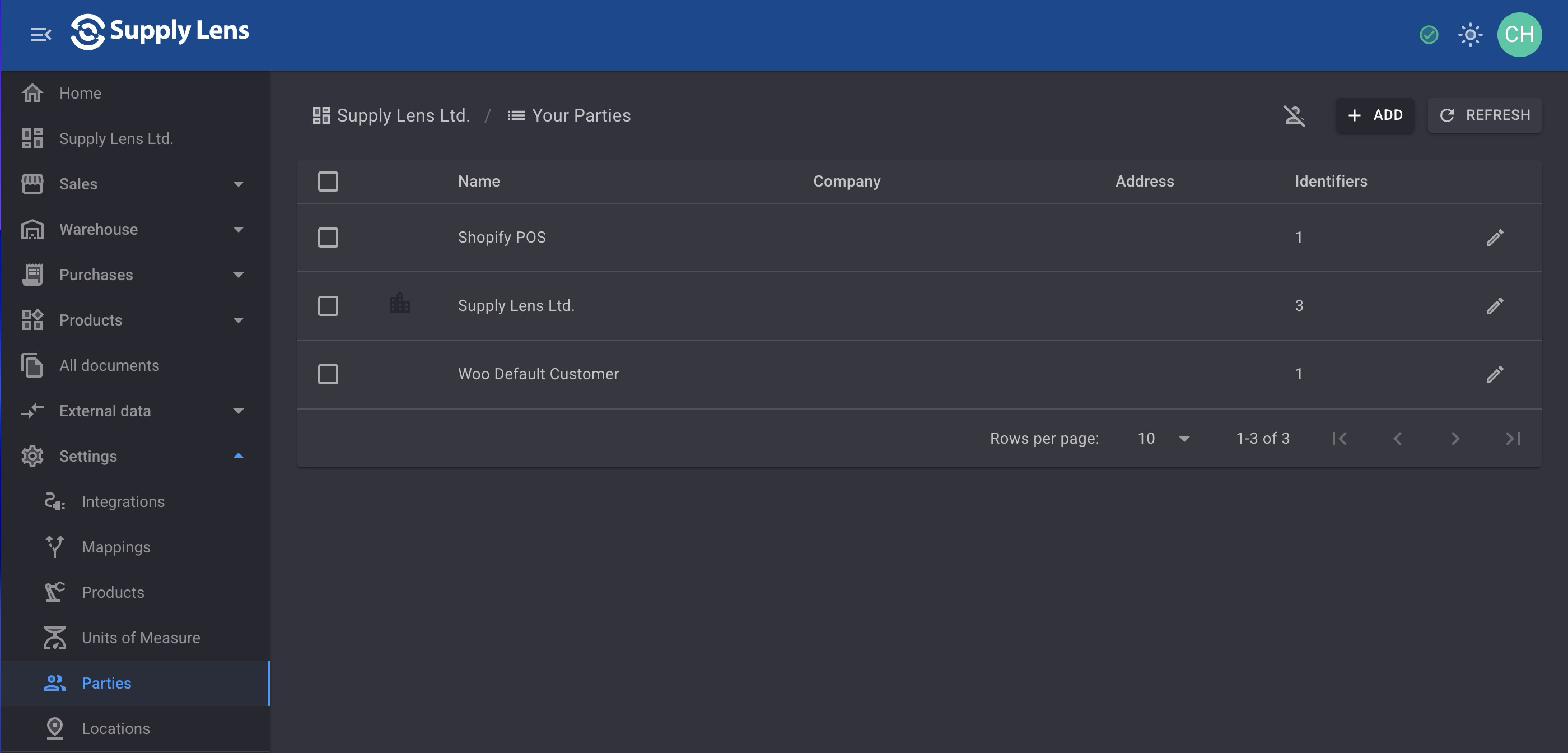
Task: Collapse the sidebar with the menu icon
Action: point(41,35)
